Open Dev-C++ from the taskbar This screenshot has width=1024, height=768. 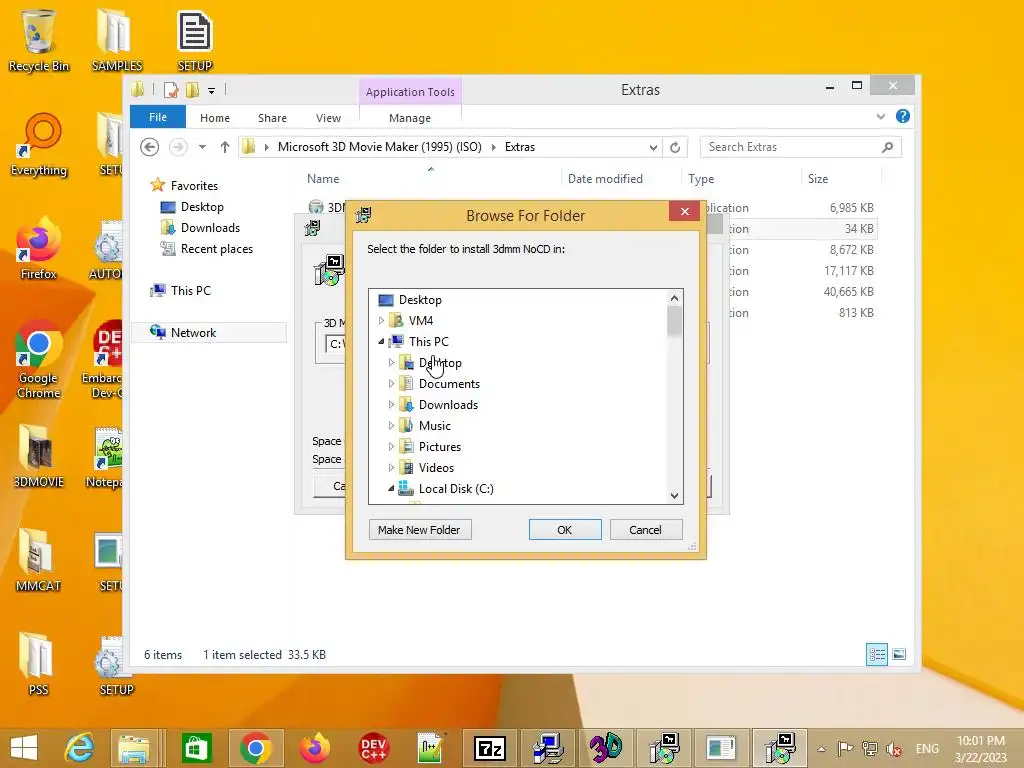point(373,748)
